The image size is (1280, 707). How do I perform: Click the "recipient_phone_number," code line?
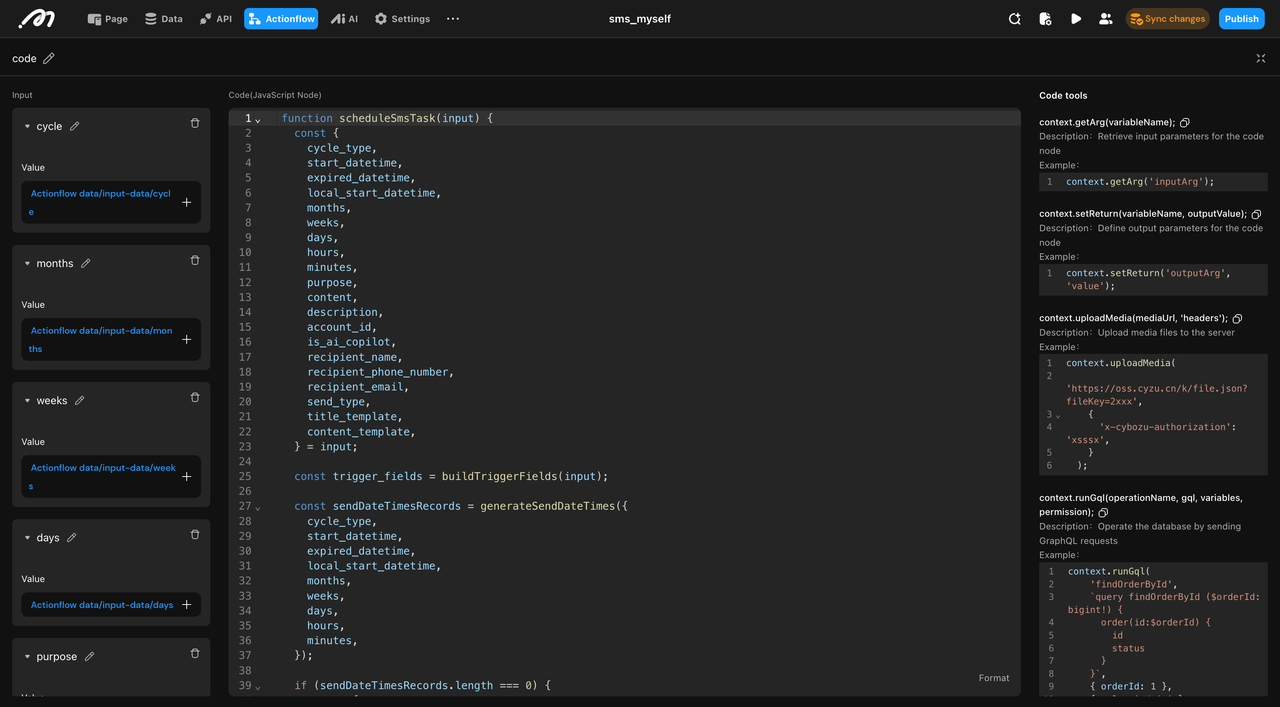[380, 372]
